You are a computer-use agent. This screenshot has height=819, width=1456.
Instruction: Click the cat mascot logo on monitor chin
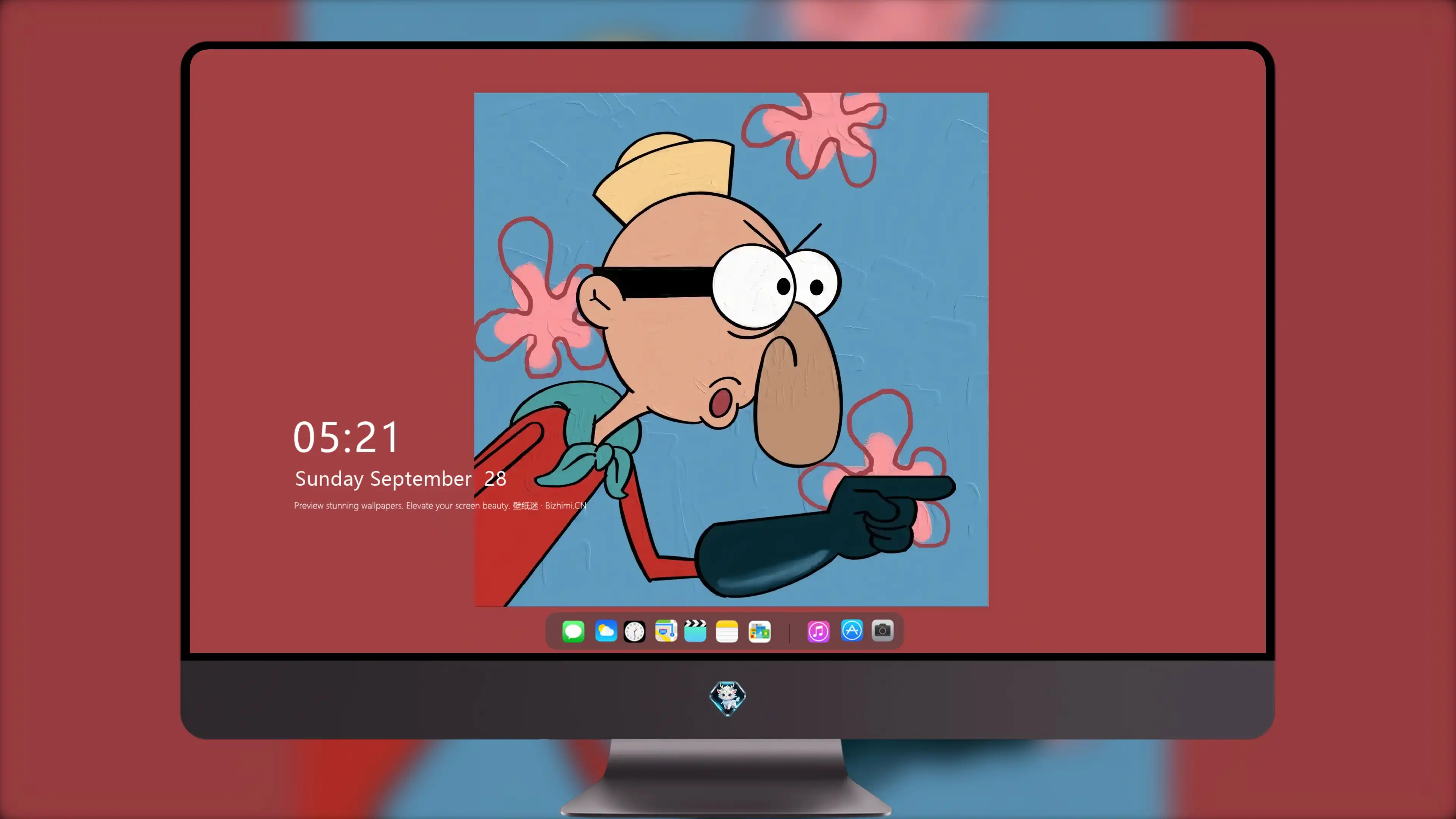coord(728,698)
